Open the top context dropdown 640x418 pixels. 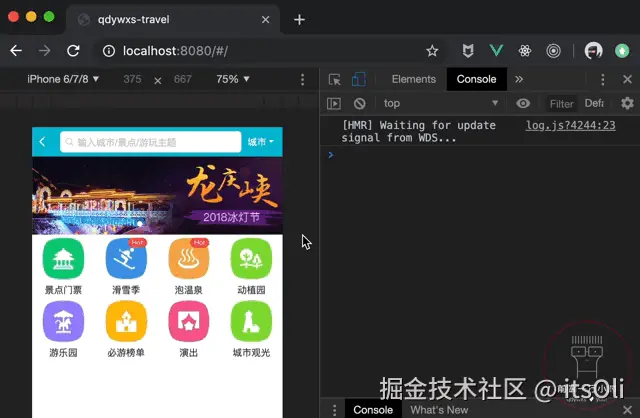click(x=441, y=103)
